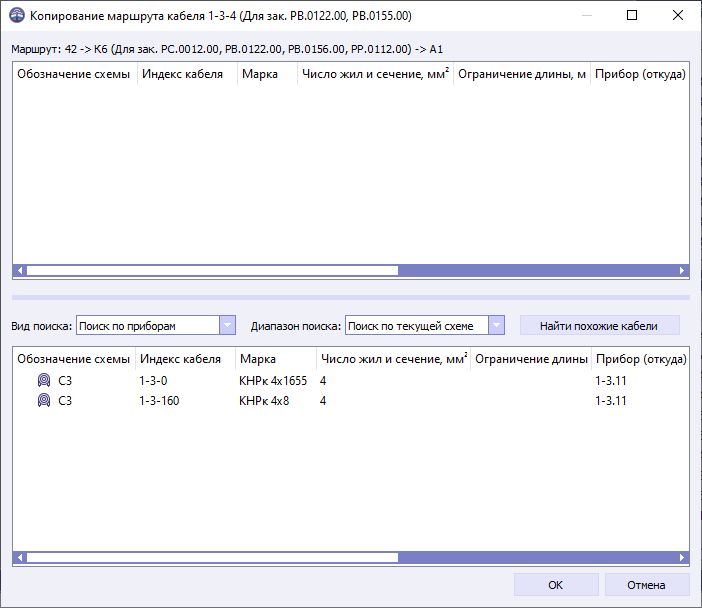Click the splitter bar between tables
Viewport: 702px width, 608px height.
click(x=350, y=297)
